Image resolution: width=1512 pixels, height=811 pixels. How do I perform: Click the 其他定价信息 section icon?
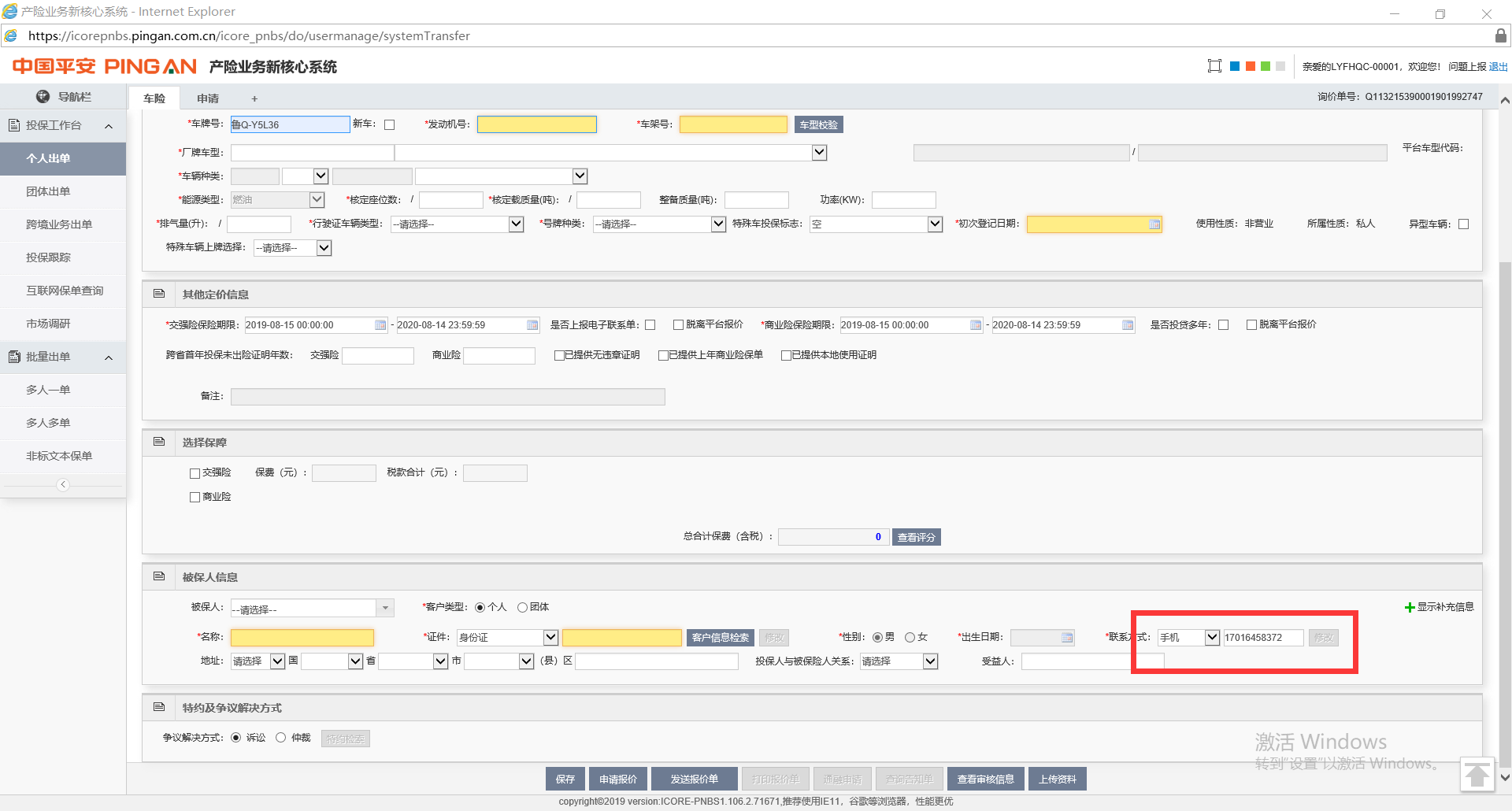[159, 294]
